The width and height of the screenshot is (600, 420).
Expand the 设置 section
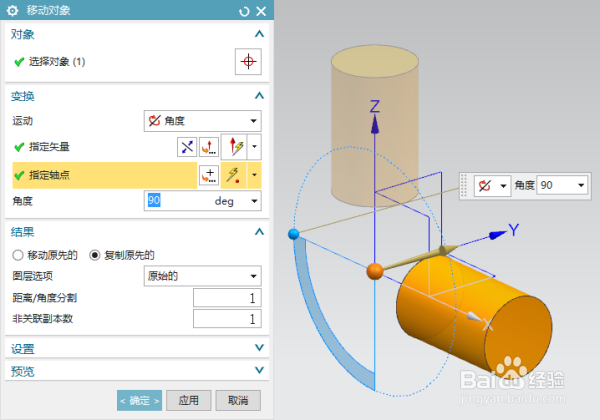tap(259, 348)
